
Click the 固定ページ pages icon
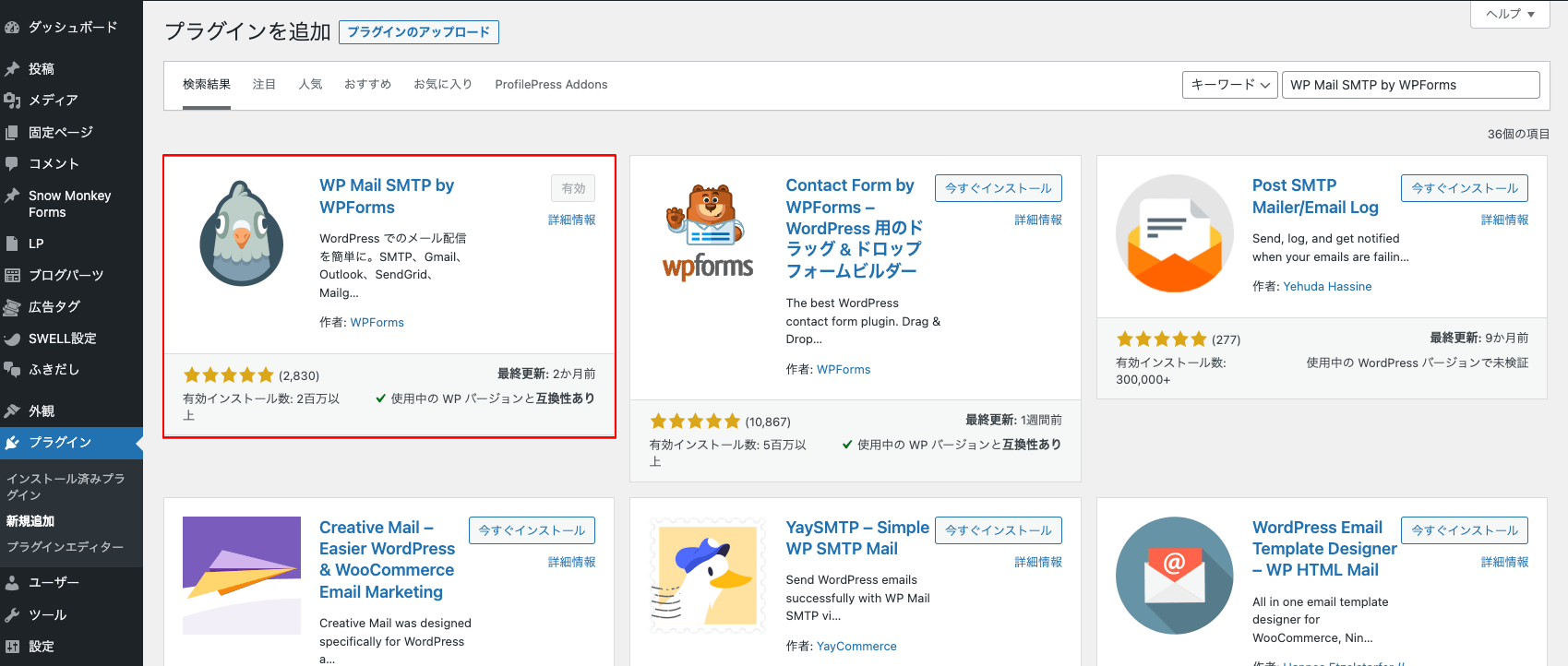(12, 133)
